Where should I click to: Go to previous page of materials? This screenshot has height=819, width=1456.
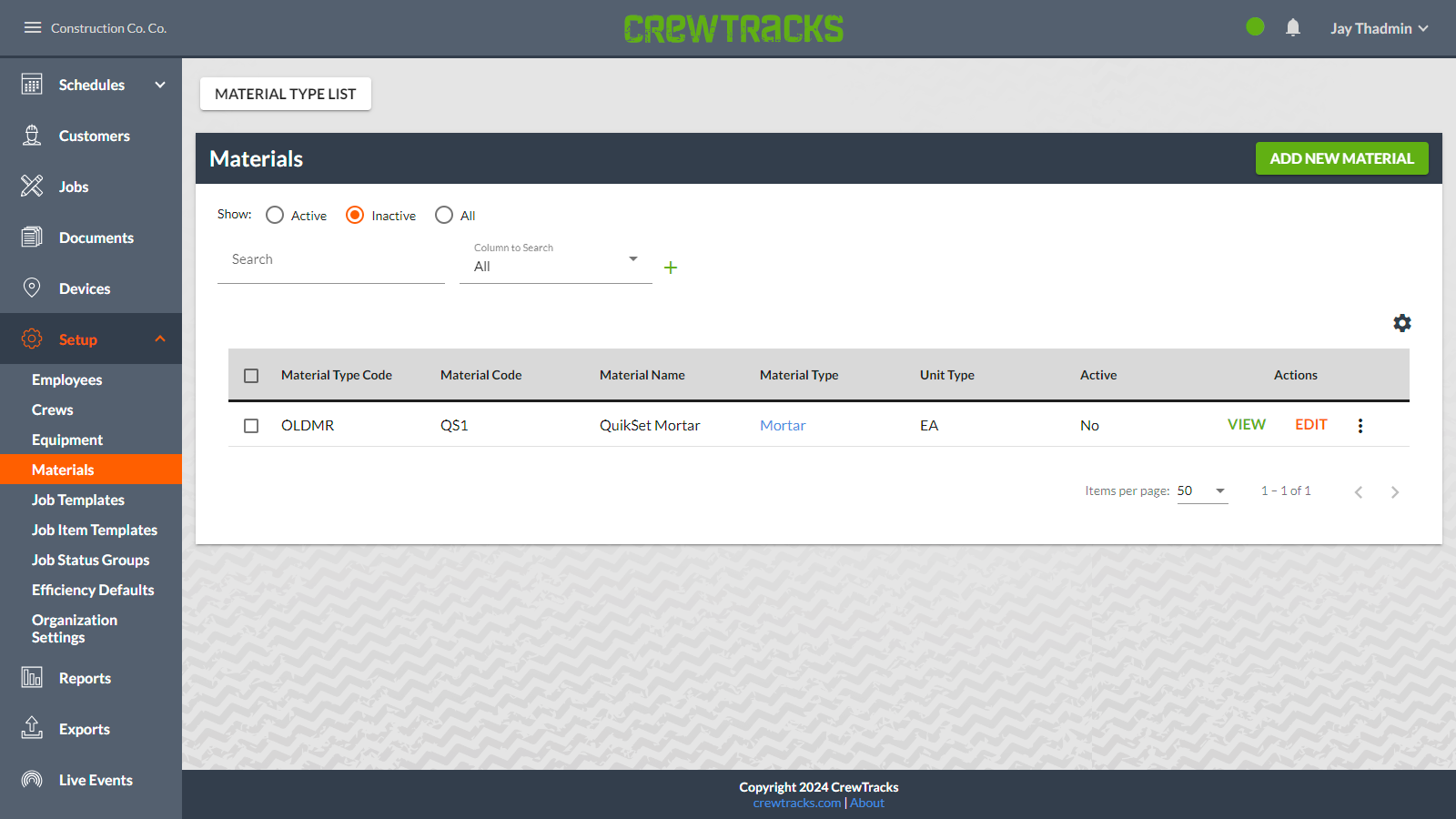pyautogui.click(x=1359, y=492)
